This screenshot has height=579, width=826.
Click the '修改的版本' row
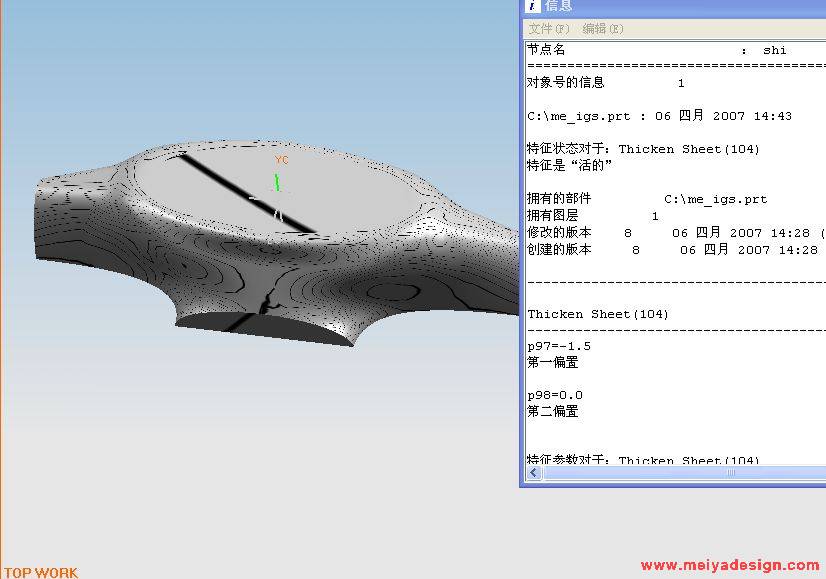[676, 232]
